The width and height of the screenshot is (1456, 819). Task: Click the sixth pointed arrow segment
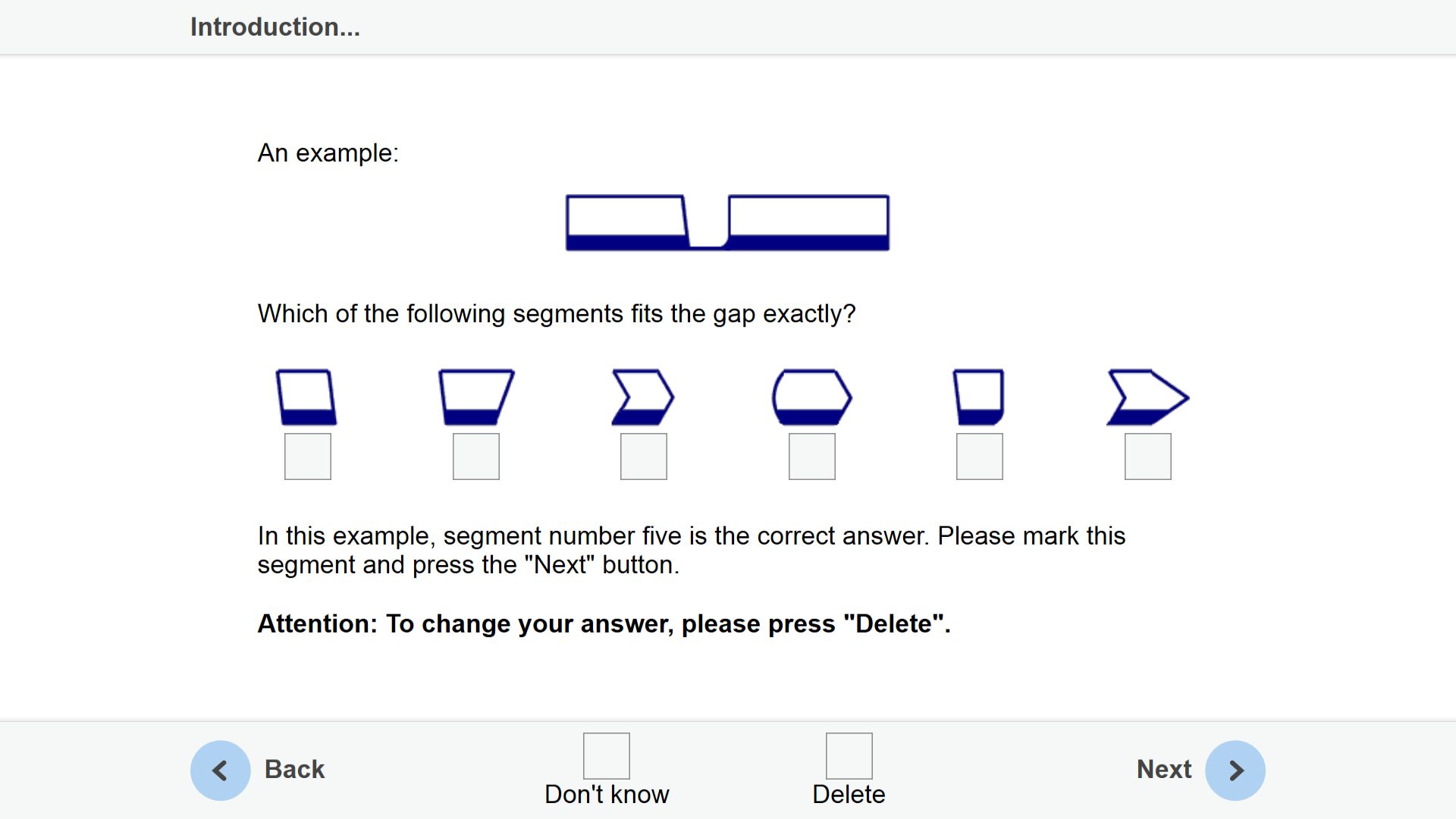click(x=1147, y=397)
